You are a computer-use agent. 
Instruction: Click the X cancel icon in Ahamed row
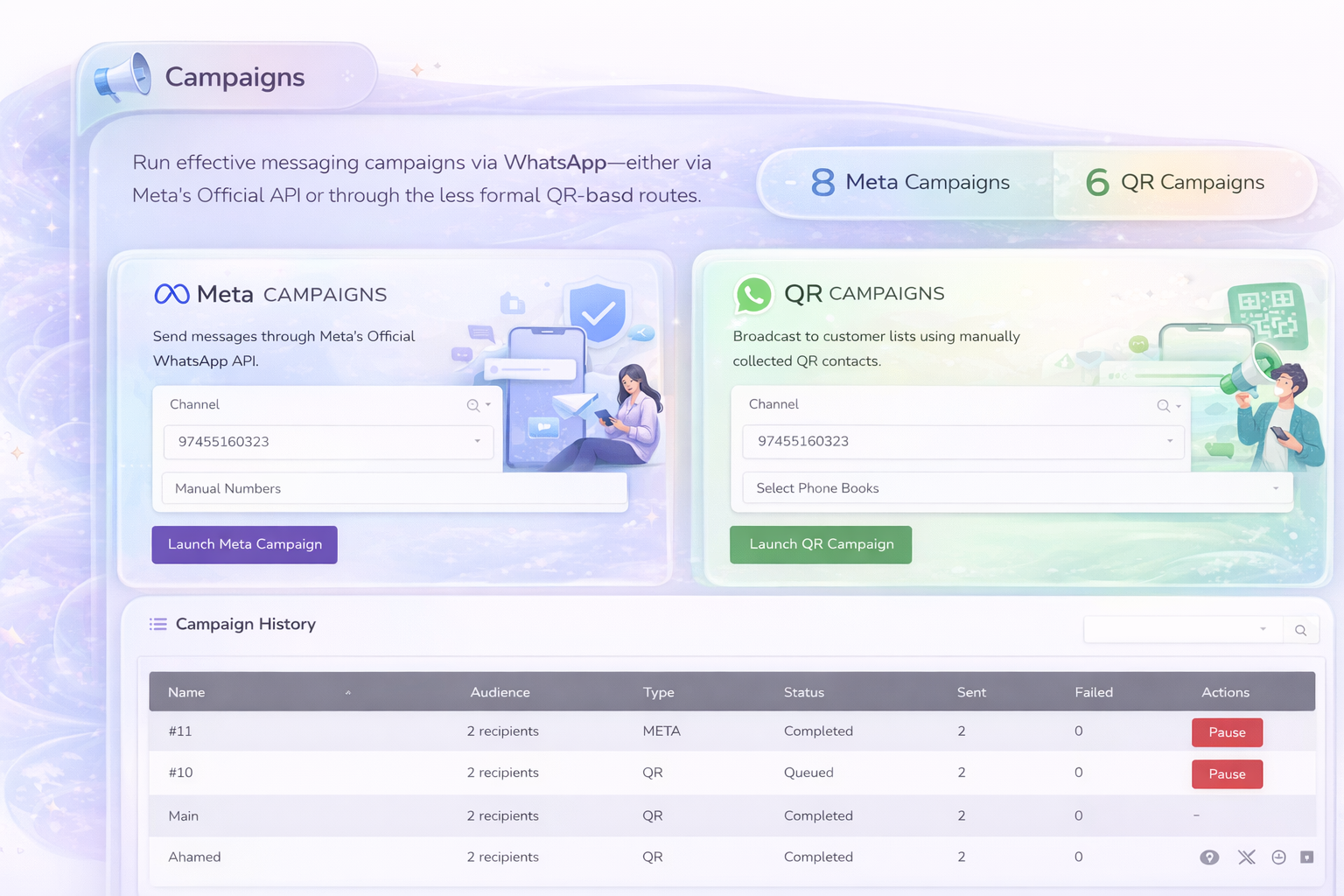[1247, 857]
